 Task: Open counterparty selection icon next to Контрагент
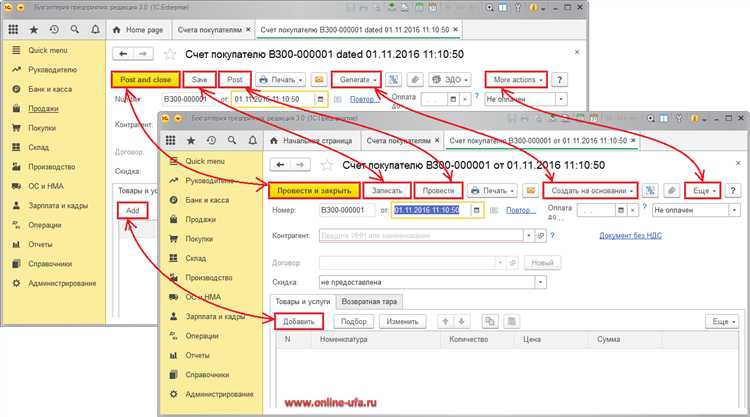(540, 236)
